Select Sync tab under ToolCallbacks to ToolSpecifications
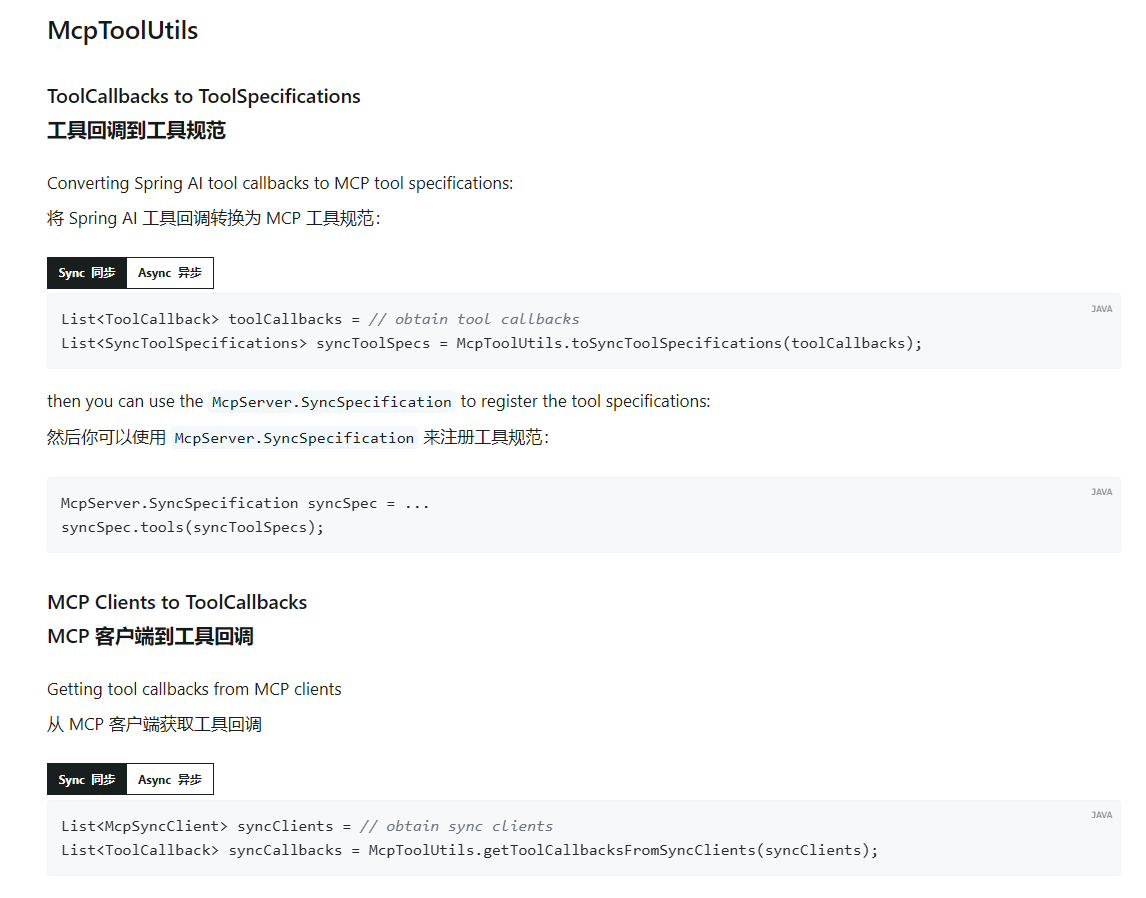Screen dimensions: 1146x898 tap(87, 273)
